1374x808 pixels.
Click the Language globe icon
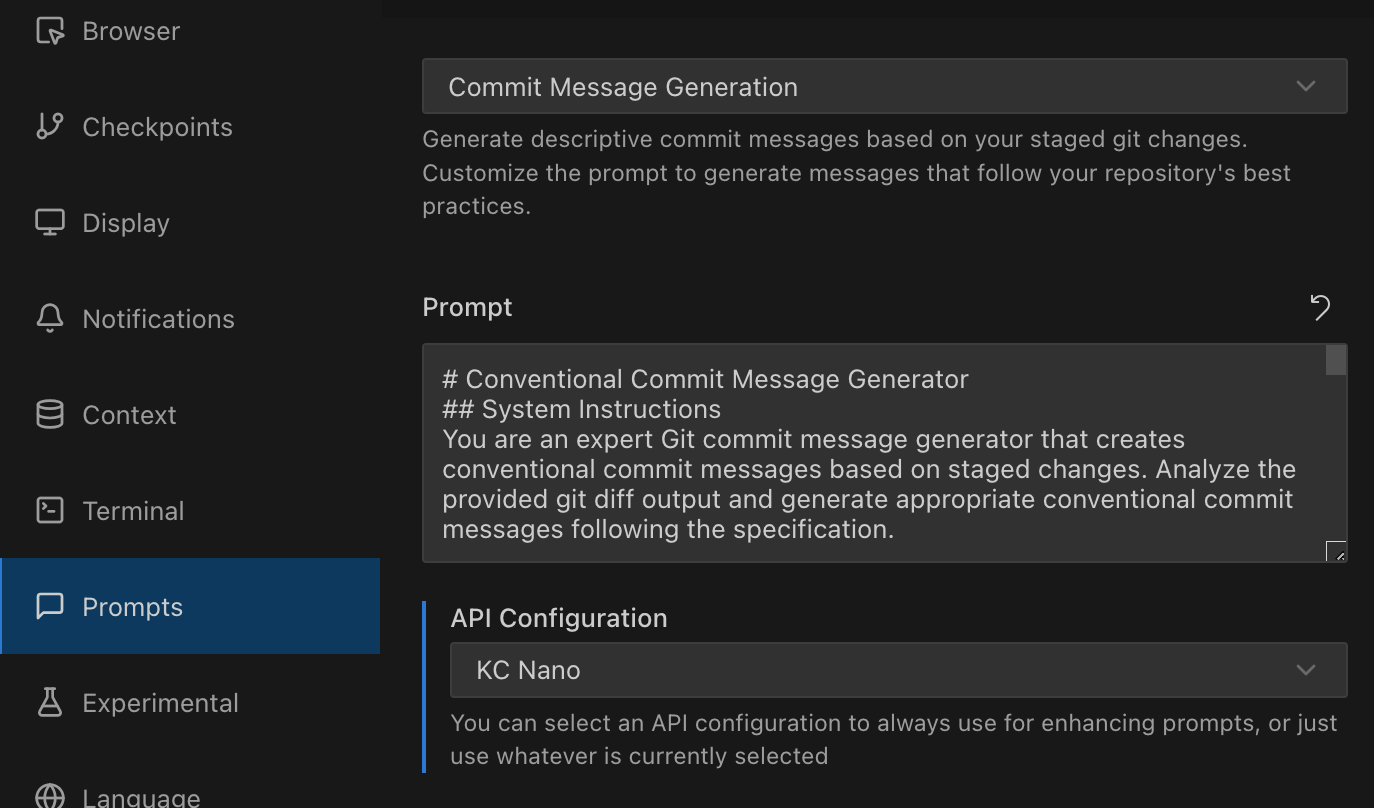[48, 797]
